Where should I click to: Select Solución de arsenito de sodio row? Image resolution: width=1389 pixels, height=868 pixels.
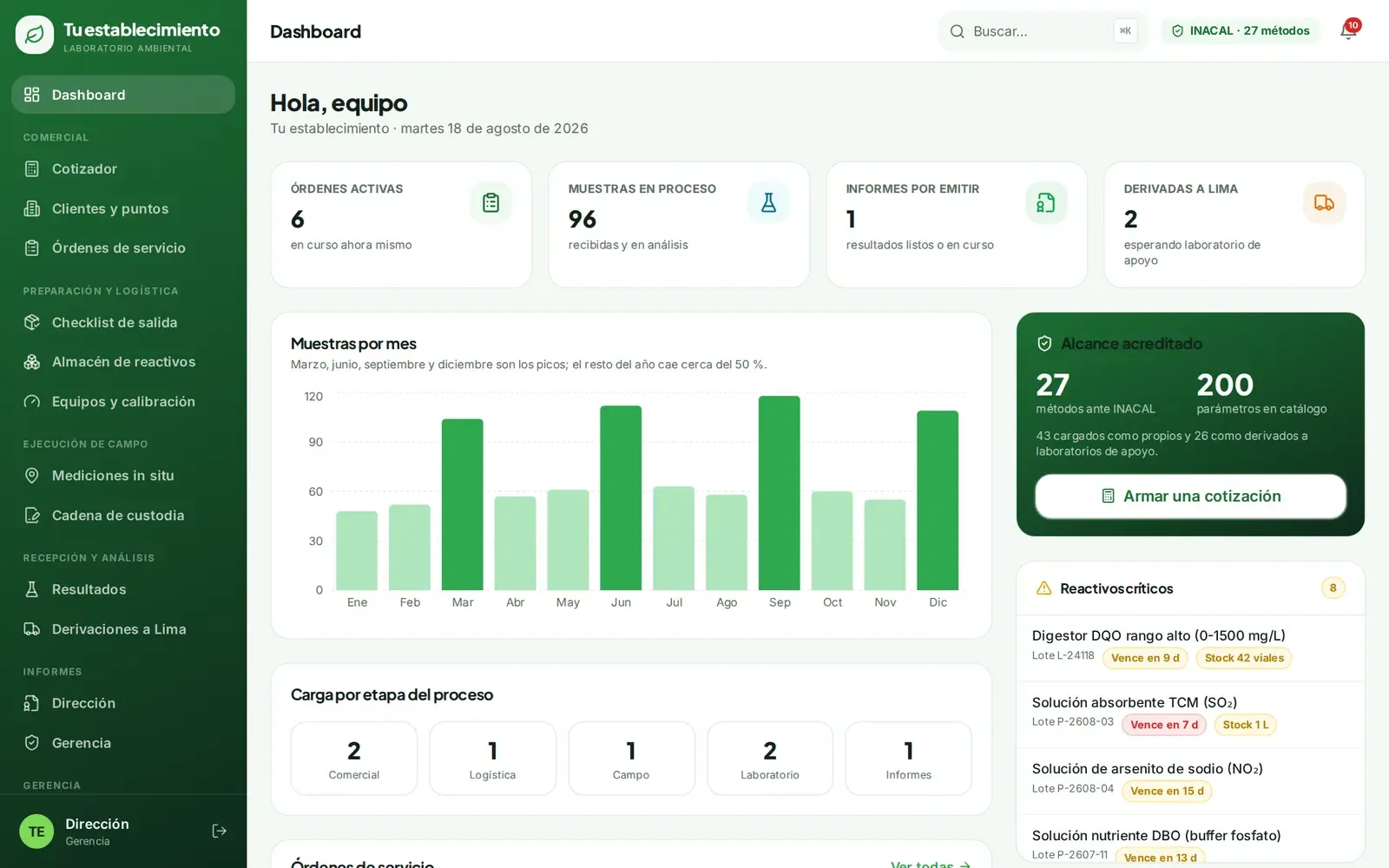click(1190, 781)
